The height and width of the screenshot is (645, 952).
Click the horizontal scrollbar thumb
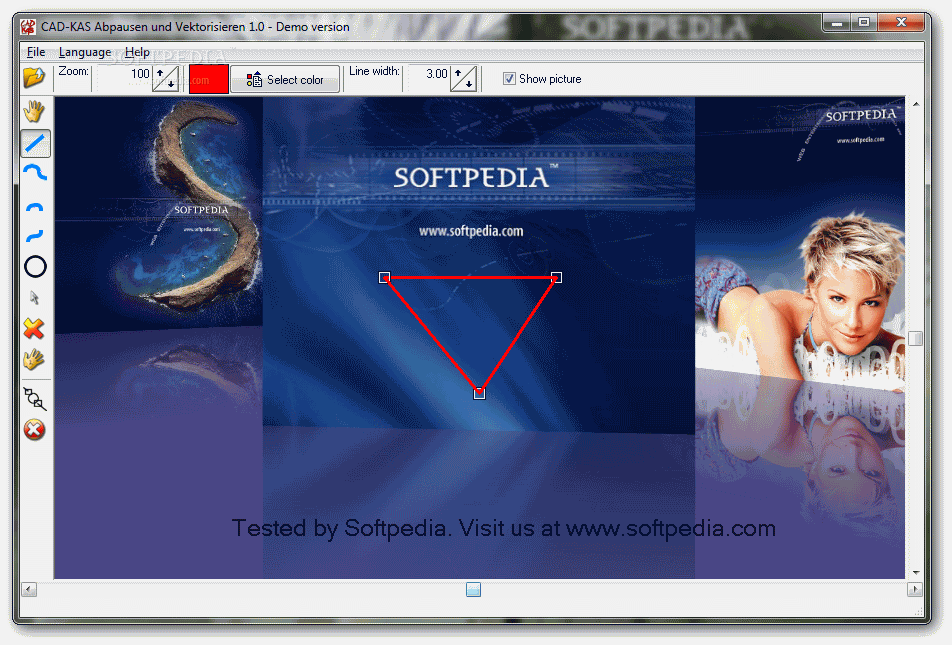click(x=474, y=589)
